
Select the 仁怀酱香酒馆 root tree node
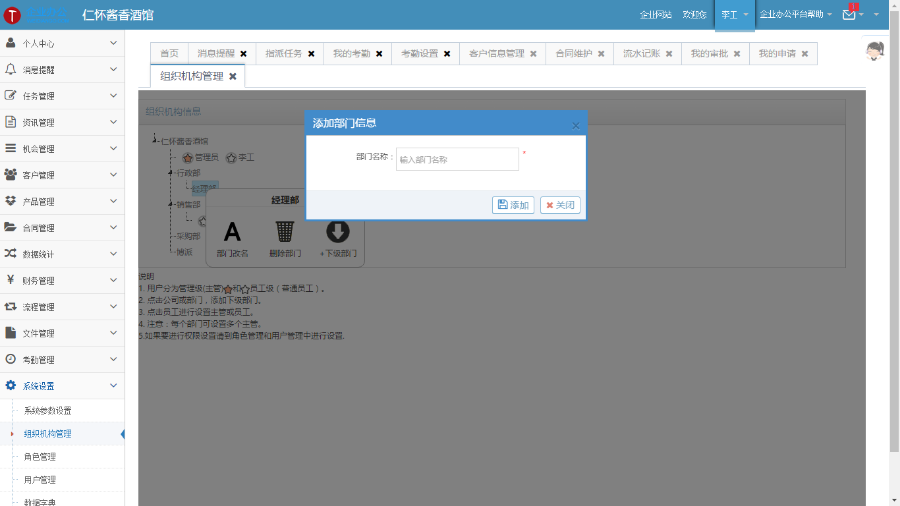pyautogui.click(x=184, y=141)
